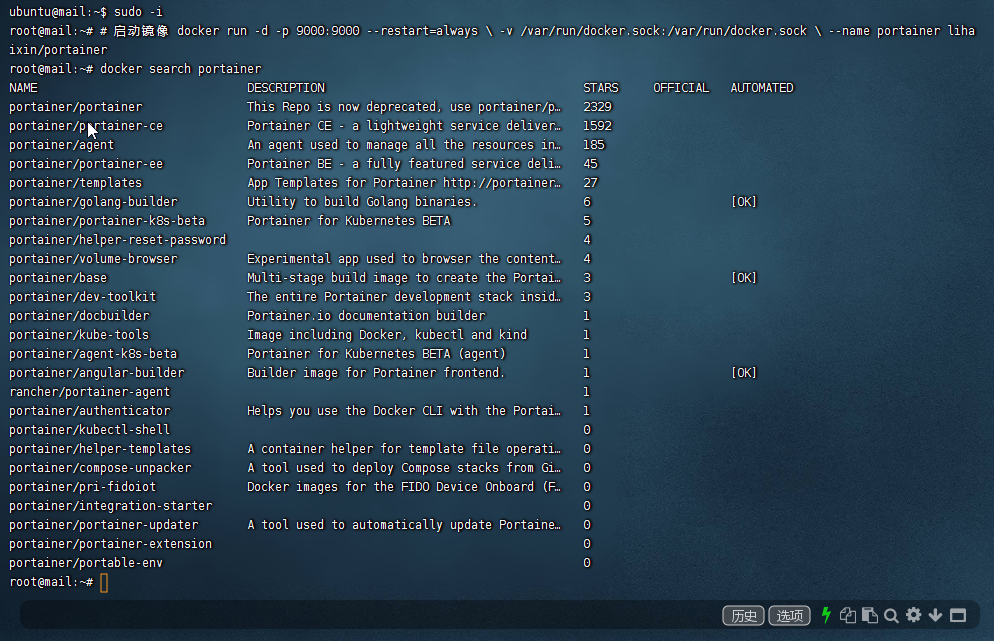Open the 选项 (Options) button
This screenshot has height=641, width=994.
[789, 616]
